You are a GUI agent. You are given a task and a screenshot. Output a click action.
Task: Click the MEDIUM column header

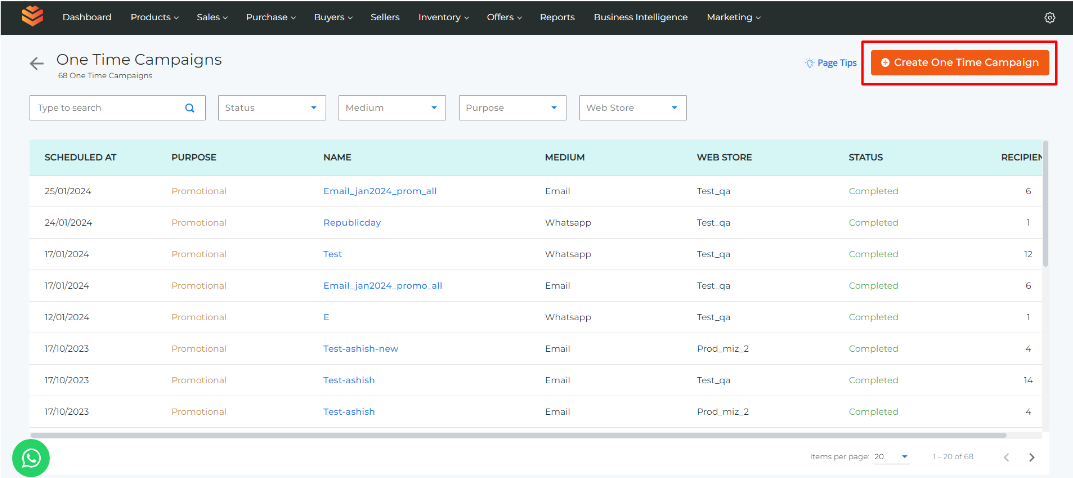pos(565,157)
